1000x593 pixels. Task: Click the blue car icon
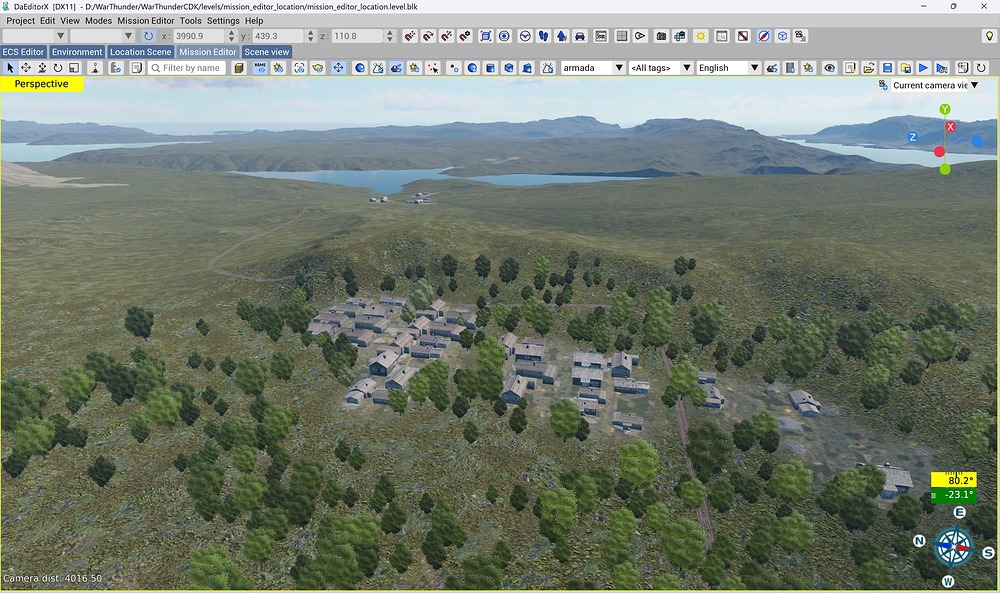click(x=580, y=36)
